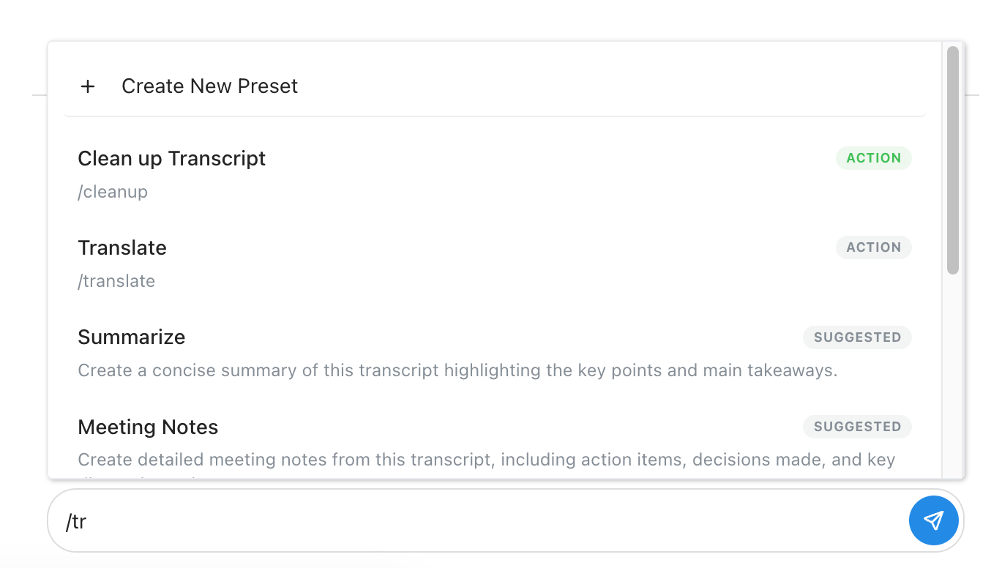Click the /cleanup command text
Image resolution: width=992 pixels, height=568 pixels.
[x=113, y=192]
